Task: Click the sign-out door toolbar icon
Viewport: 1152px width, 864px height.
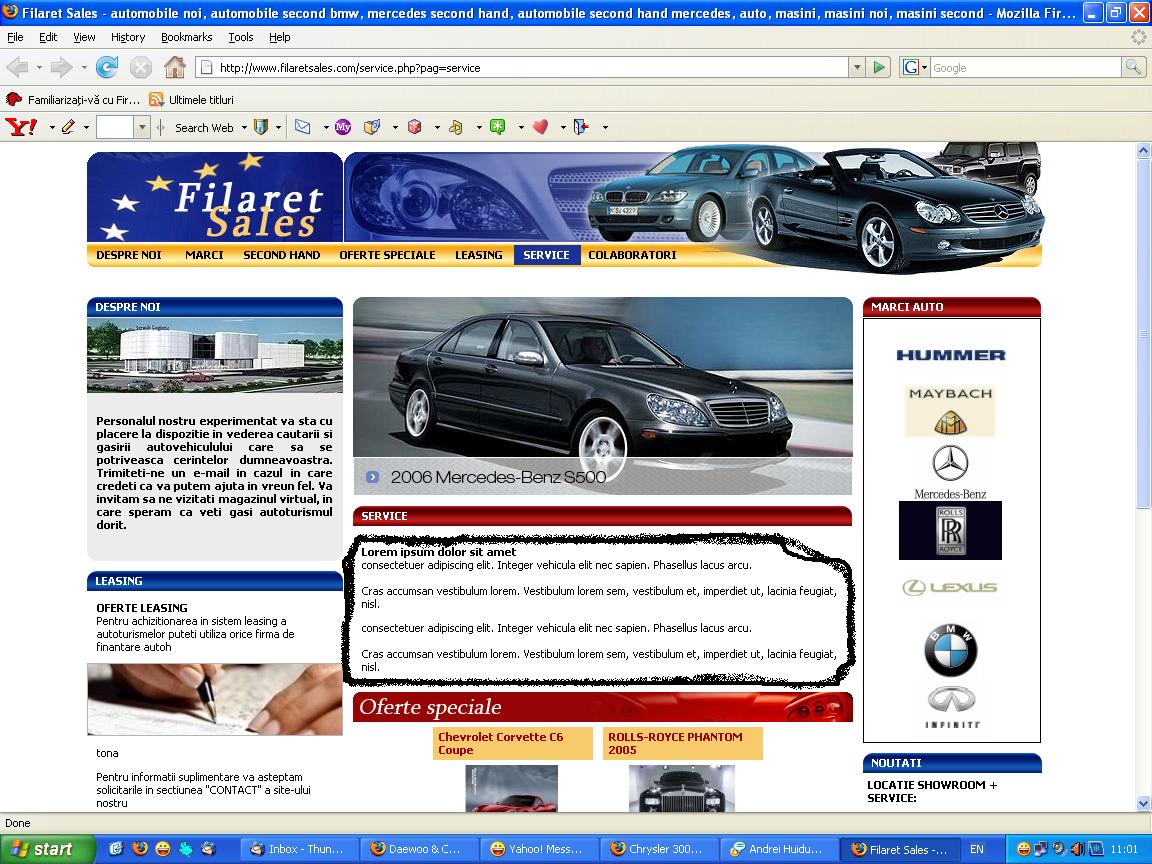Action: point(582,127)
